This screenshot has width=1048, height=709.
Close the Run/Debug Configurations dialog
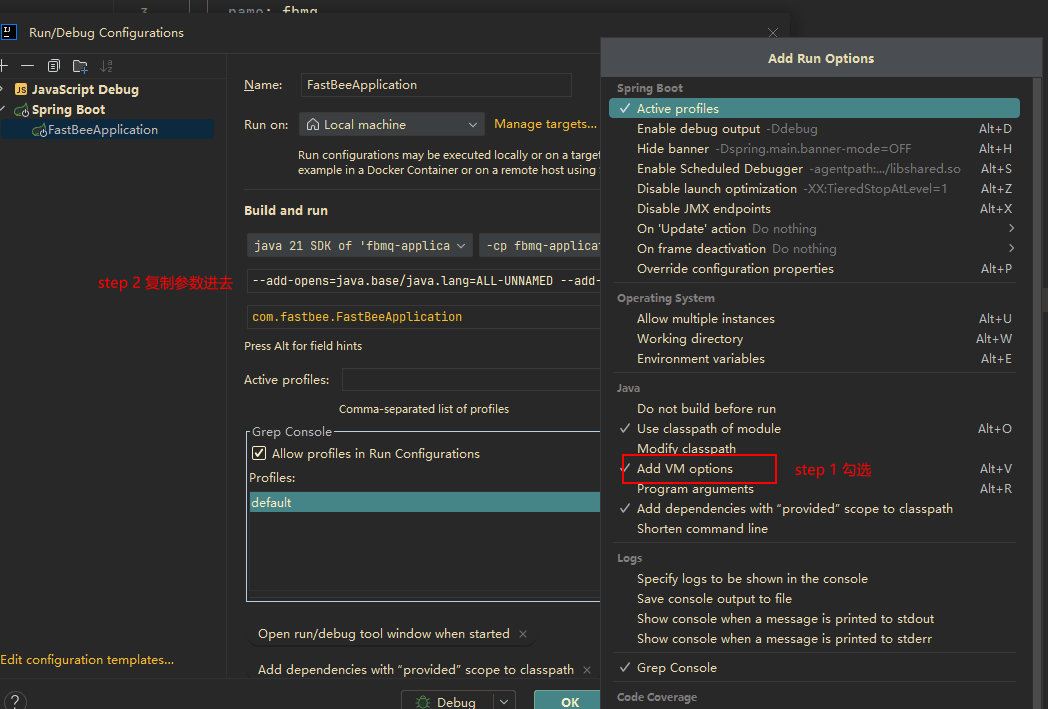click(x=773, y=33)
